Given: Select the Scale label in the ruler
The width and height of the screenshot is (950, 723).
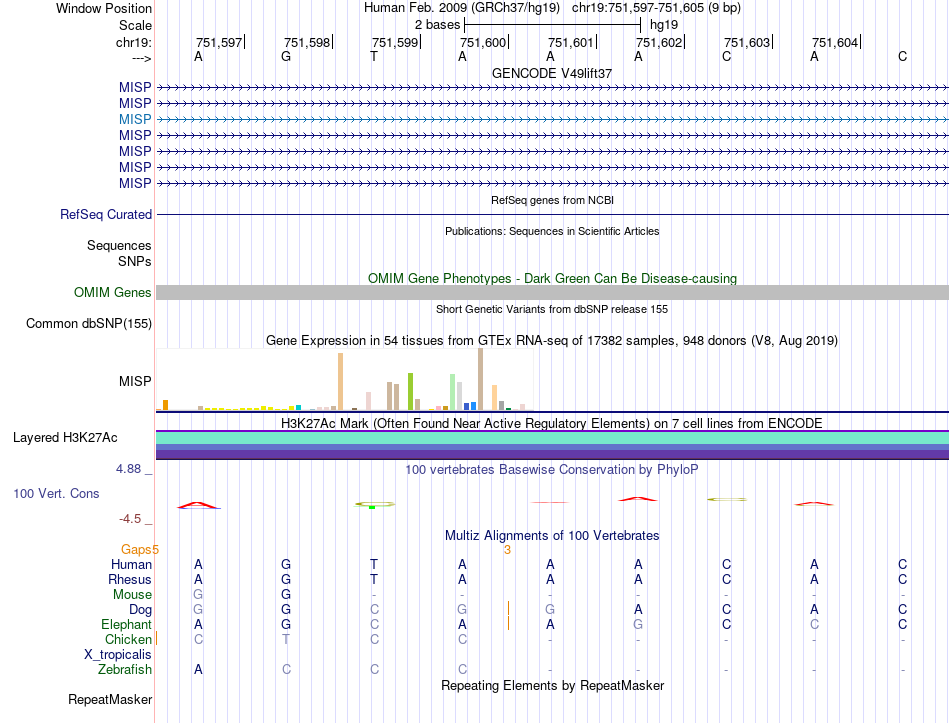Looking at the screenshot, I should (135, 25).
